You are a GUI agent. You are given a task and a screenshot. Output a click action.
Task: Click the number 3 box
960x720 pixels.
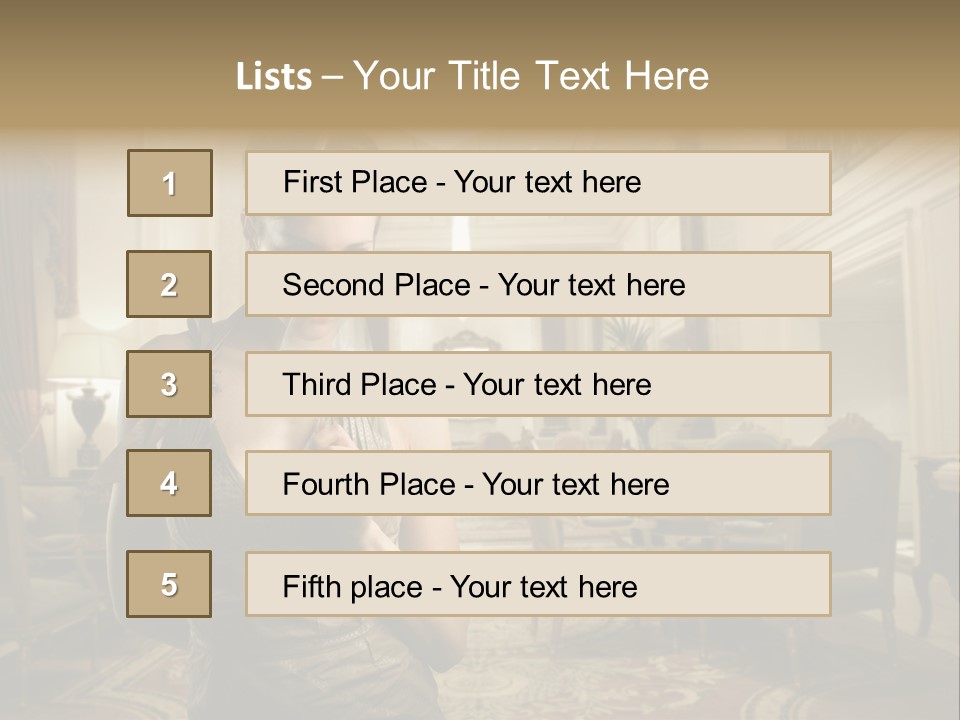coord(169,384)
